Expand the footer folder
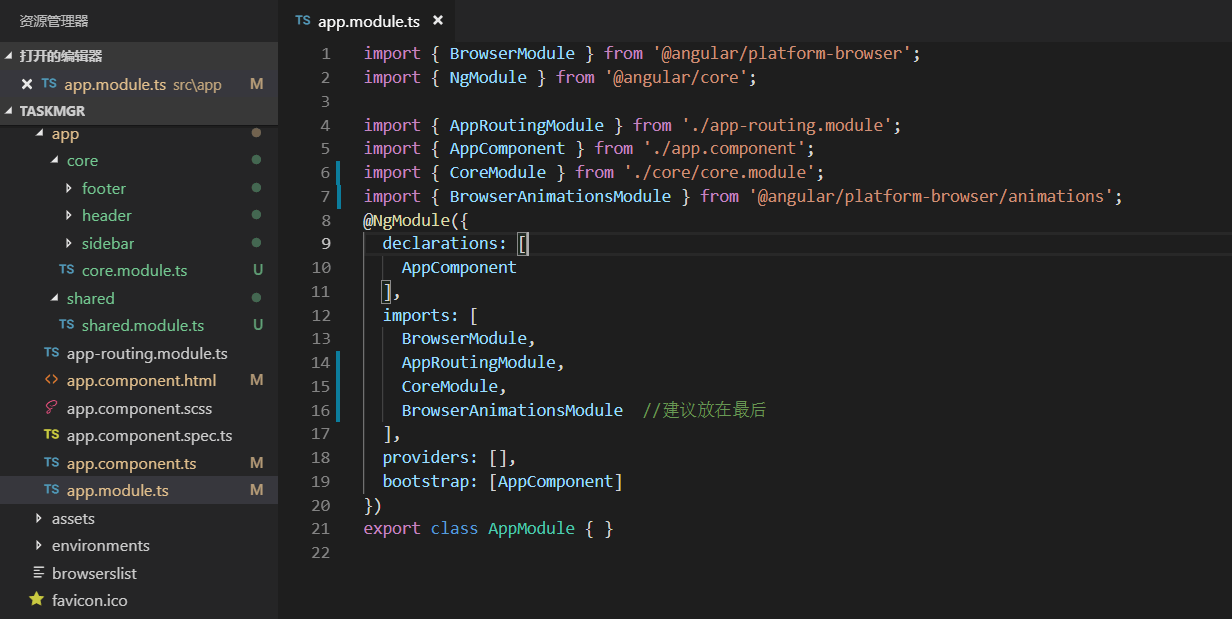This screenshot has height=619, width=1232. point(69,188)
